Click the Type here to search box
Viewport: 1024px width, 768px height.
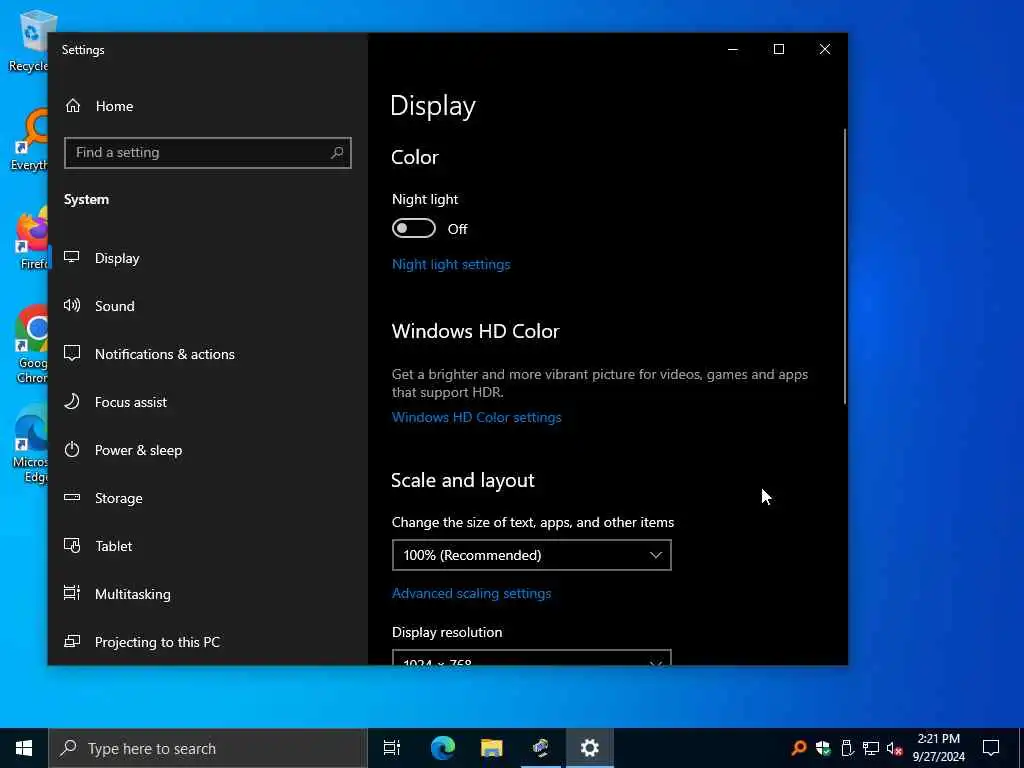point(208,748)
